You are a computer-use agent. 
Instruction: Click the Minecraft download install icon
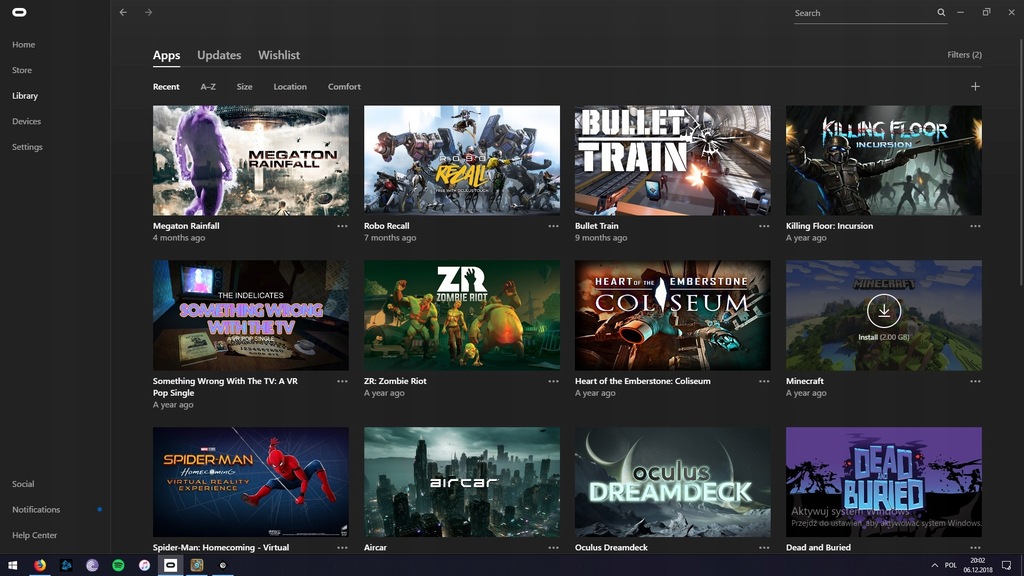(x=884, y=311)
